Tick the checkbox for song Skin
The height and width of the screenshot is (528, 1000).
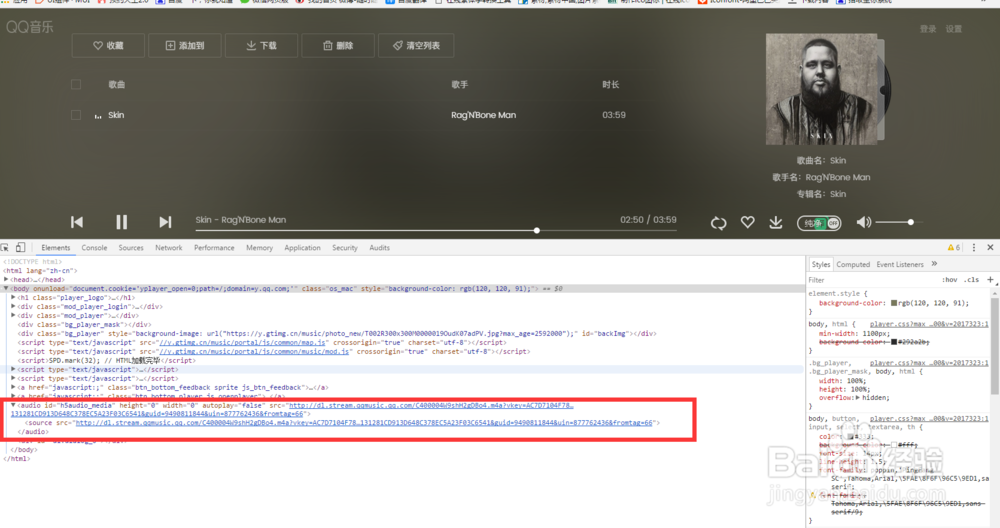tap(76, 115)
